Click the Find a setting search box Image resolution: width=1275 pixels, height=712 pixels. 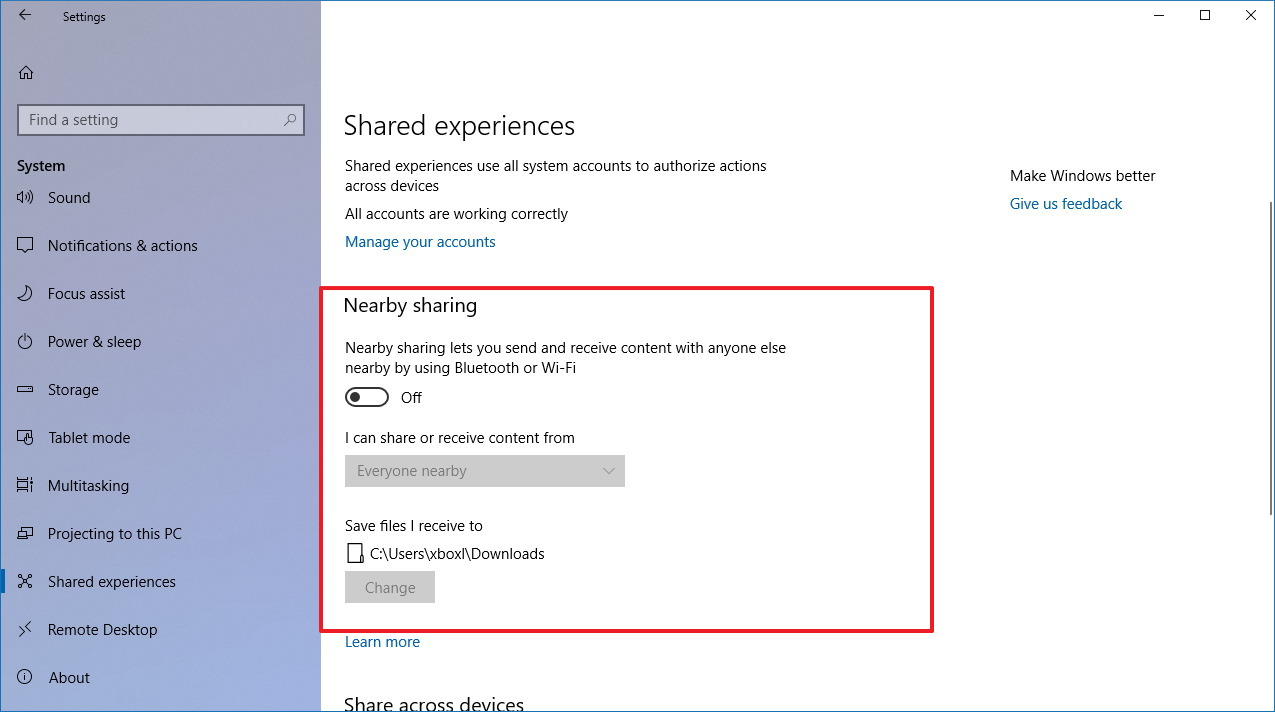[x=161, y=120]
